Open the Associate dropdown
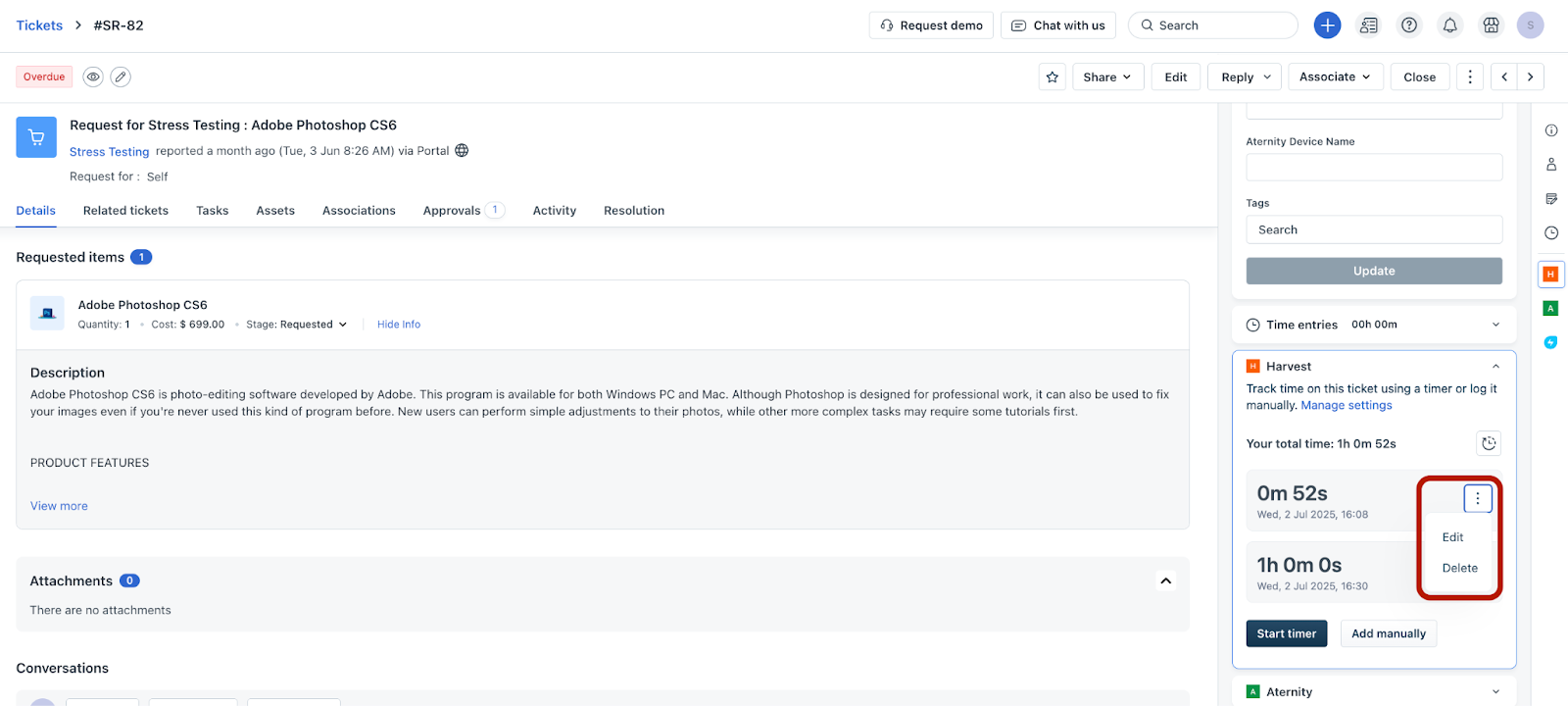The height and width of the screenshot is (706, 1568). click(1335, 76)
